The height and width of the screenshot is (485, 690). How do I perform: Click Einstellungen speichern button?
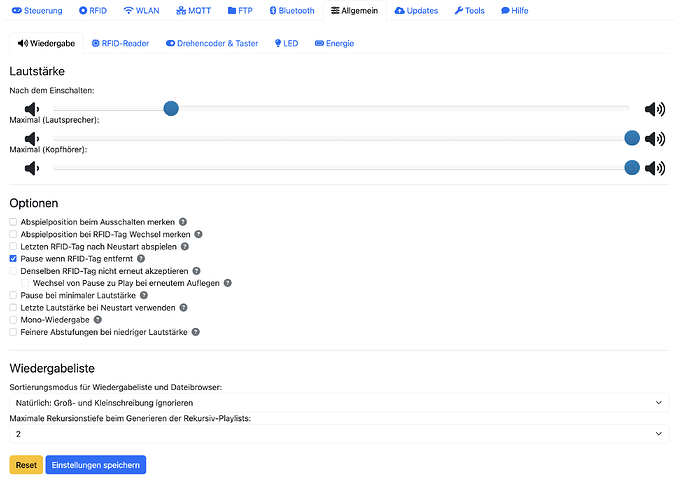(96, 465)
